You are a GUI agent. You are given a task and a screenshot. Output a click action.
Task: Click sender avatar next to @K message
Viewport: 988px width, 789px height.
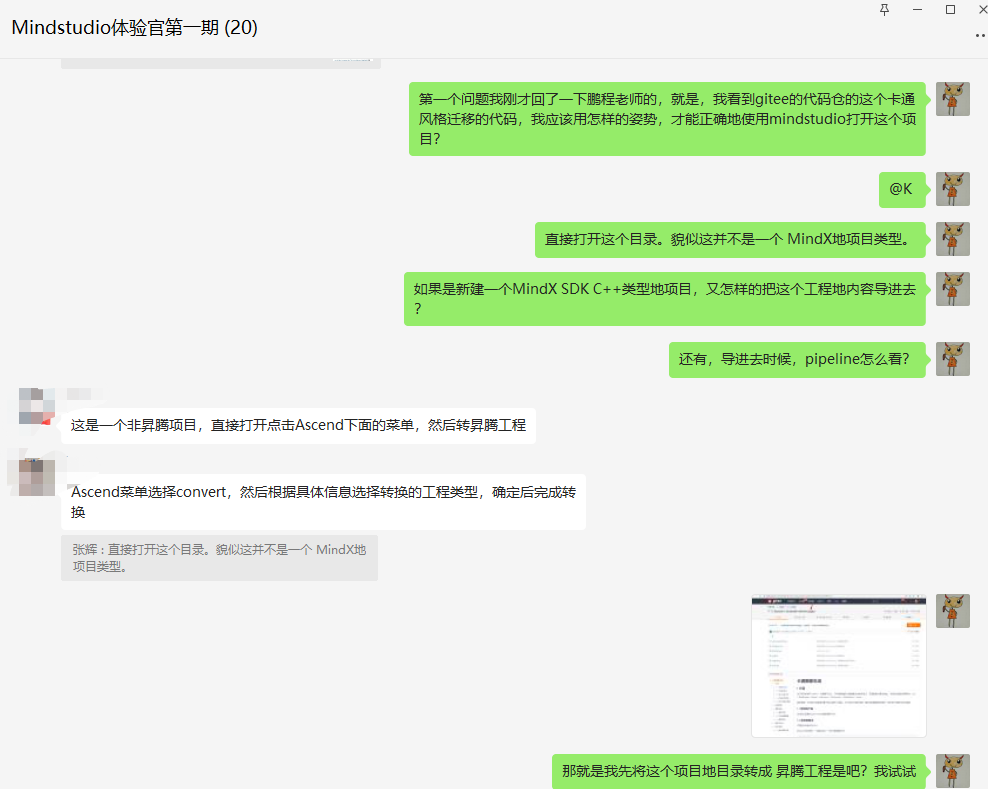click(x=953, y=189)
